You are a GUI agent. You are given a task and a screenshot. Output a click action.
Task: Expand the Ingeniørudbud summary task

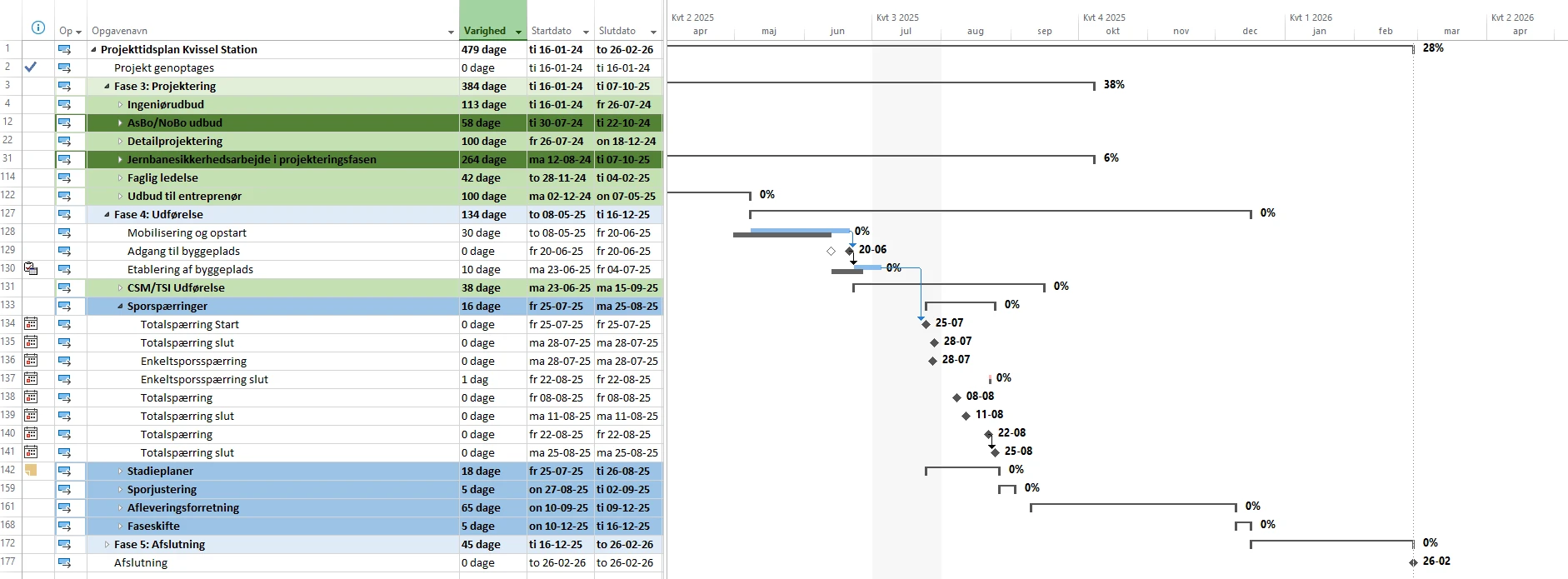pos(120,105)
